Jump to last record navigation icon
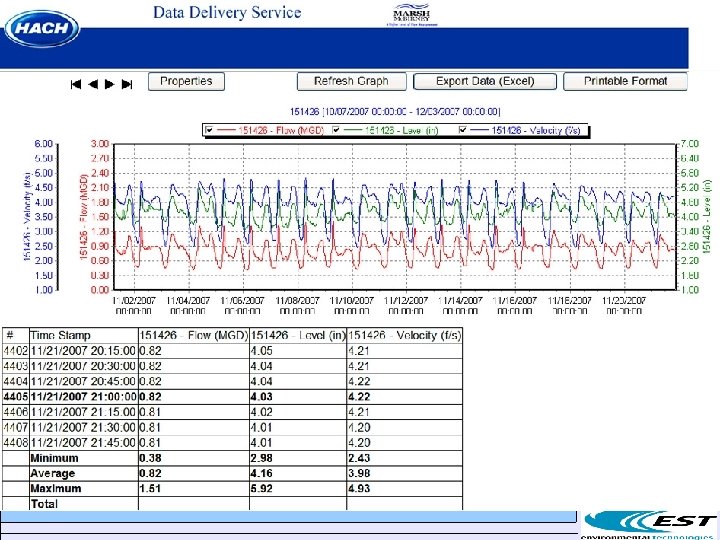 (x=127, y=84)
